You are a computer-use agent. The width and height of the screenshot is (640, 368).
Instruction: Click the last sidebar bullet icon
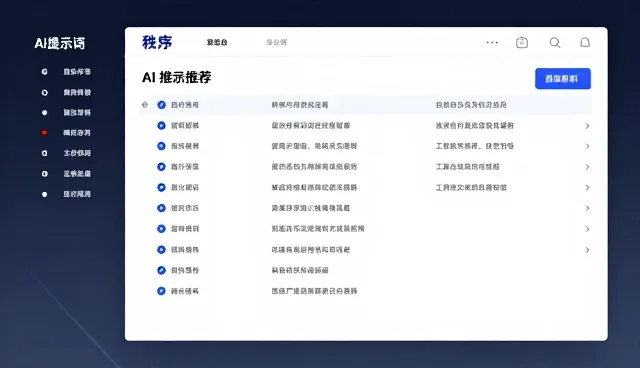44,194
